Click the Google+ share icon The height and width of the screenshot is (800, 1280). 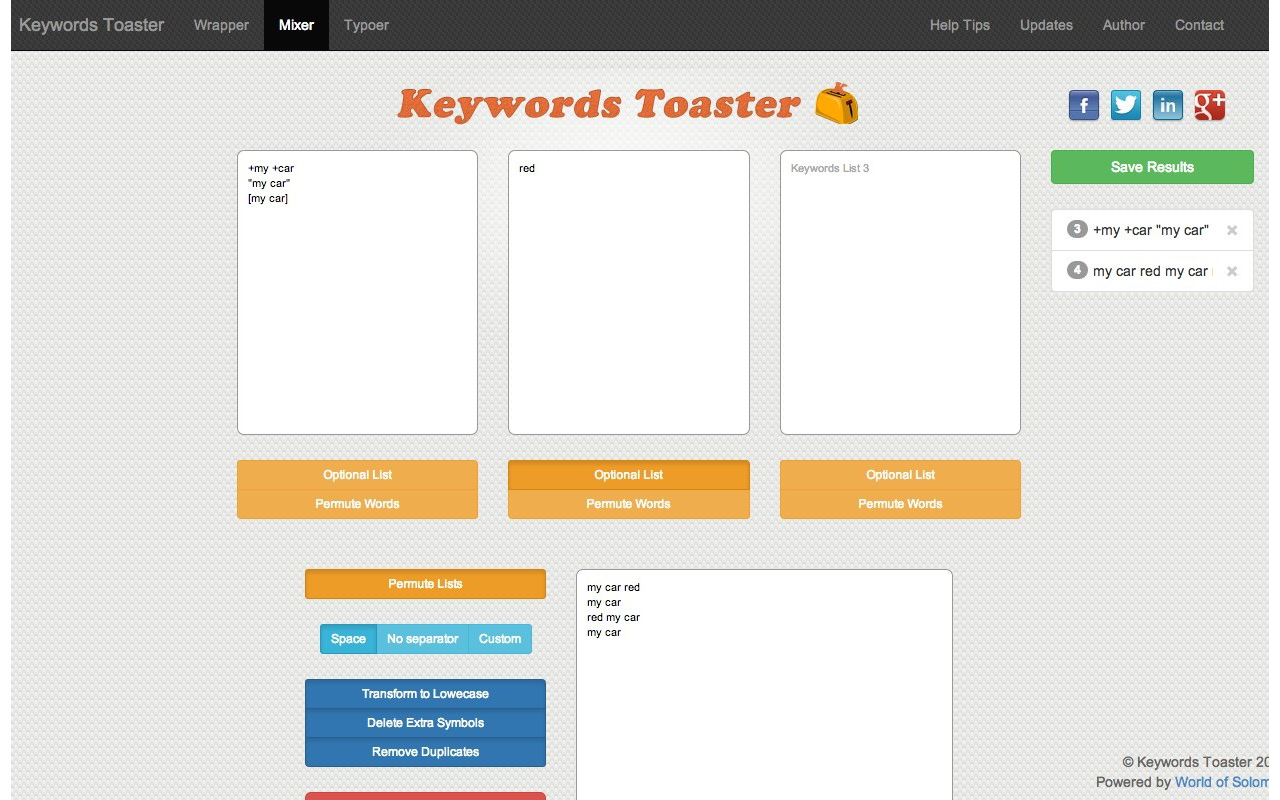(x=1209, y=105)
